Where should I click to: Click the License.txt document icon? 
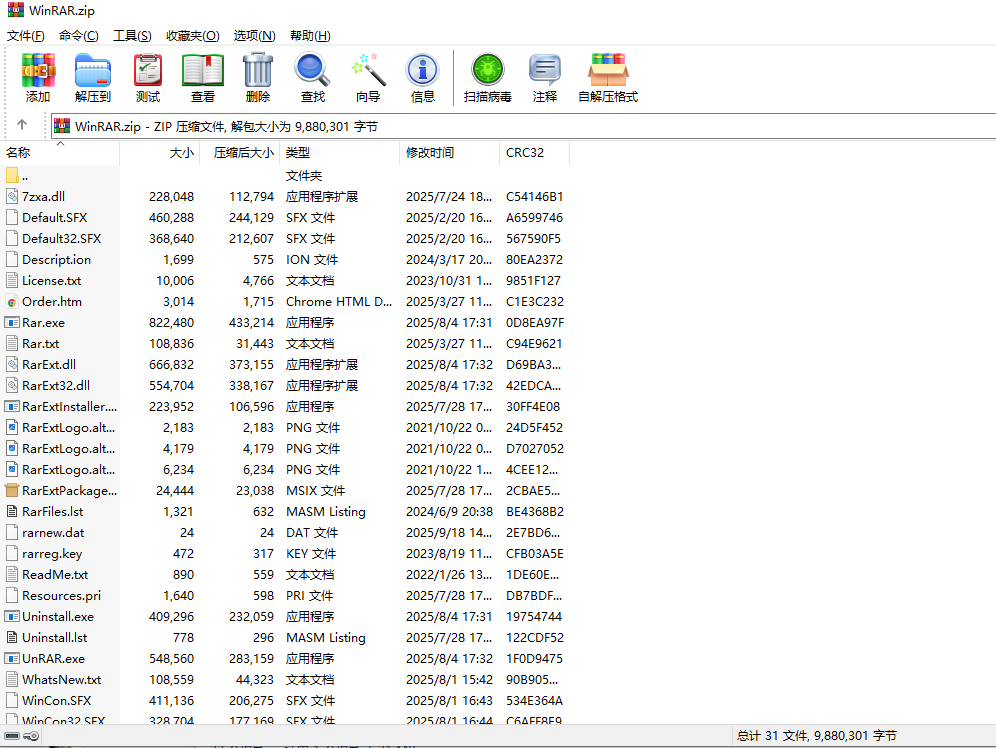11,280
